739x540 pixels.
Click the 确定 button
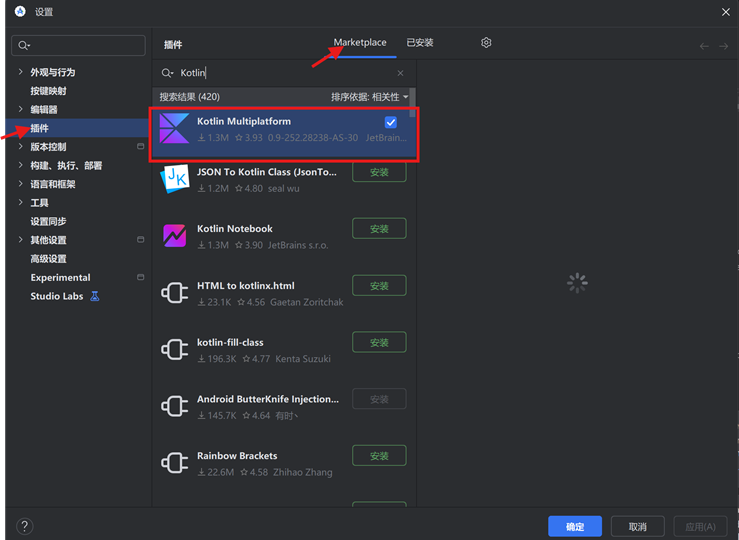pos(575,526)
